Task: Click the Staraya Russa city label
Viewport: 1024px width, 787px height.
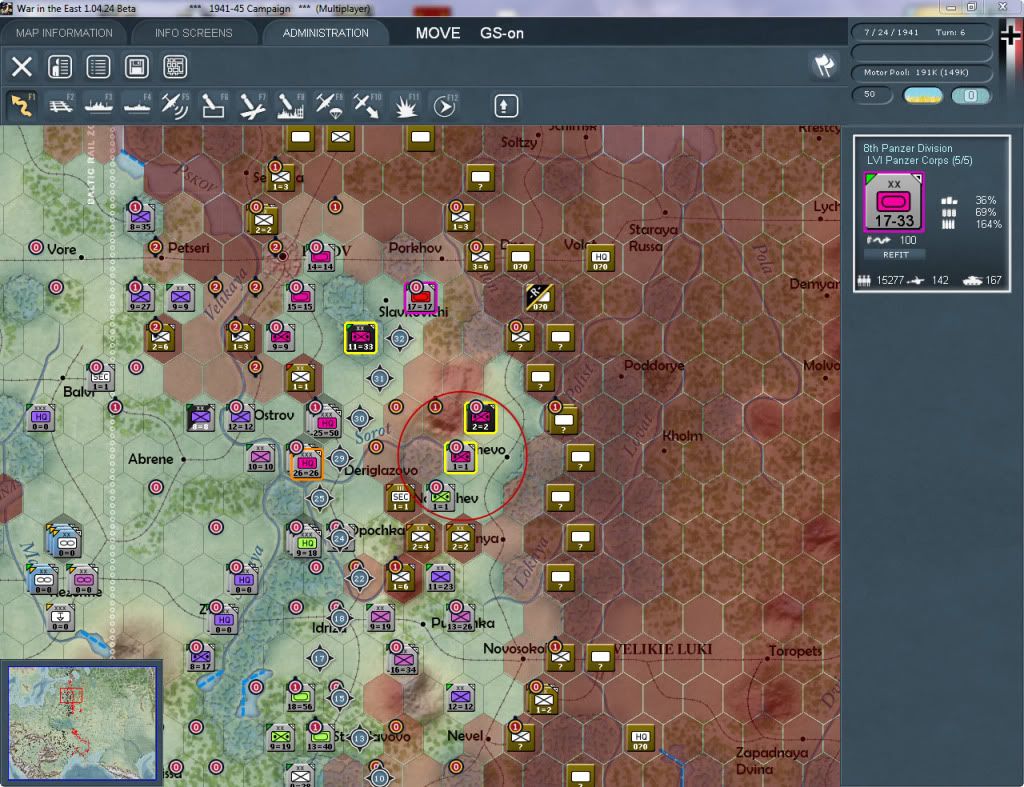Action: (x=653, y=238)
